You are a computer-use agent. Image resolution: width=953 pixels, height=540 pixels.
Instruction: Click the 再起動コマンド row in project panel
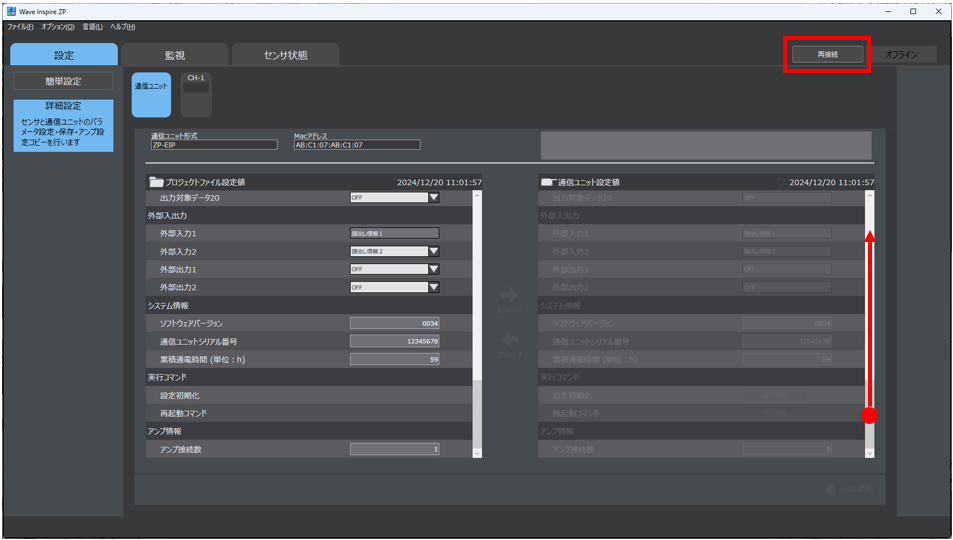[309, 414]
